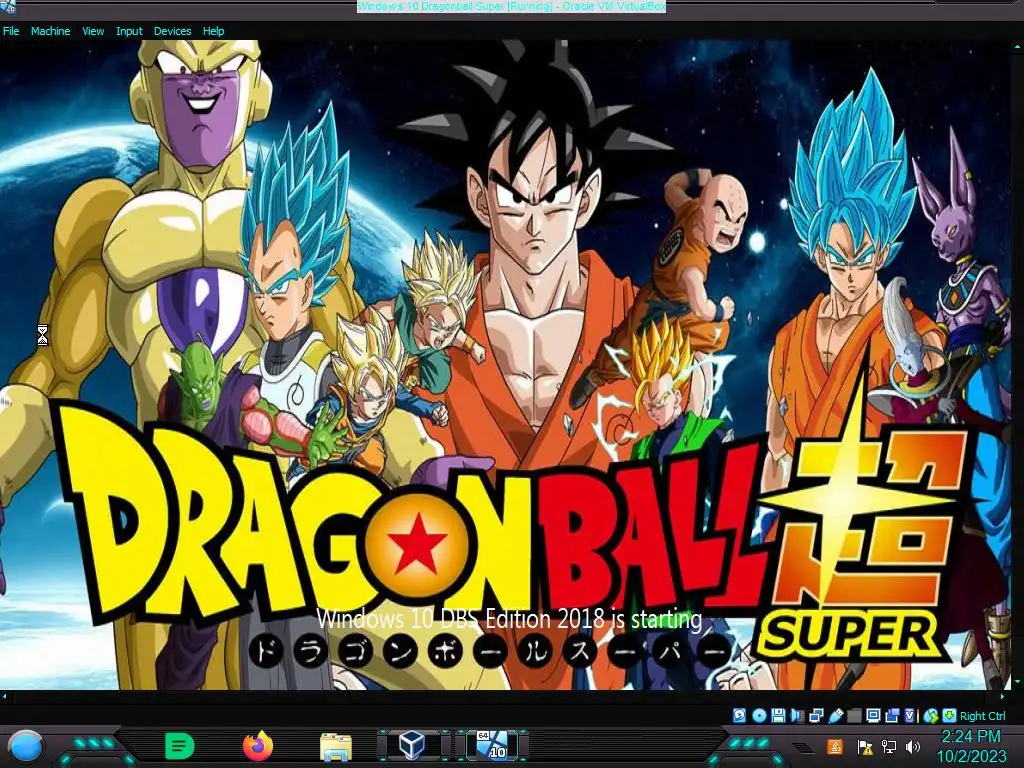Click the VirtualBox window title bar icon
The width and height of the screenshot is (1024, 768).
pos(8,7)
